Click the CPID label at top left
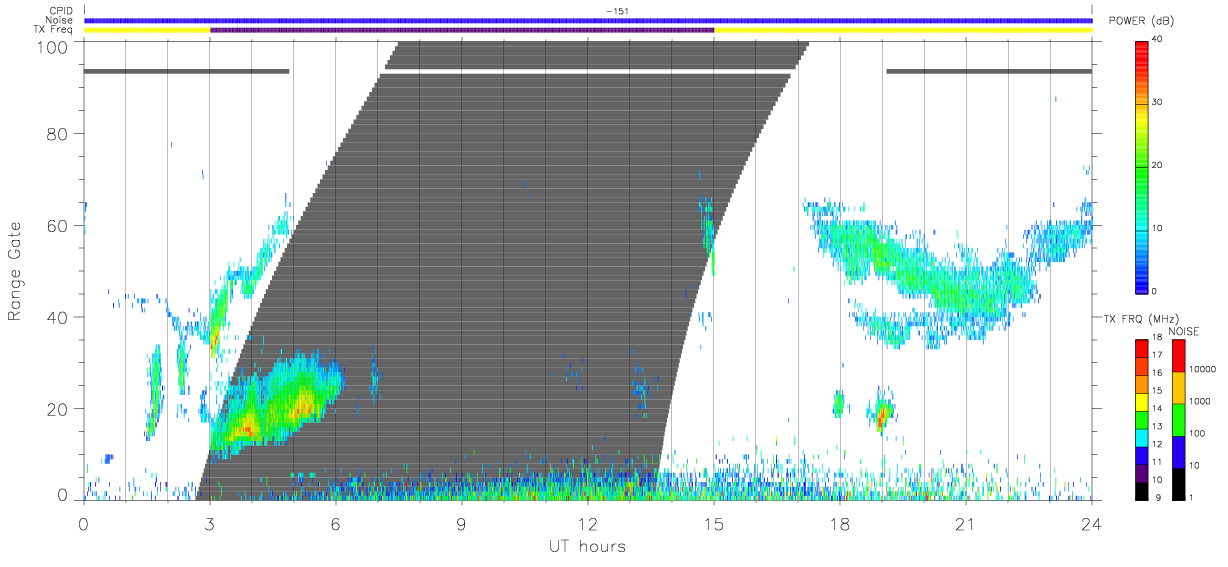The height and width of the screenshot is (567, 1228). click(x=60, y=11)
